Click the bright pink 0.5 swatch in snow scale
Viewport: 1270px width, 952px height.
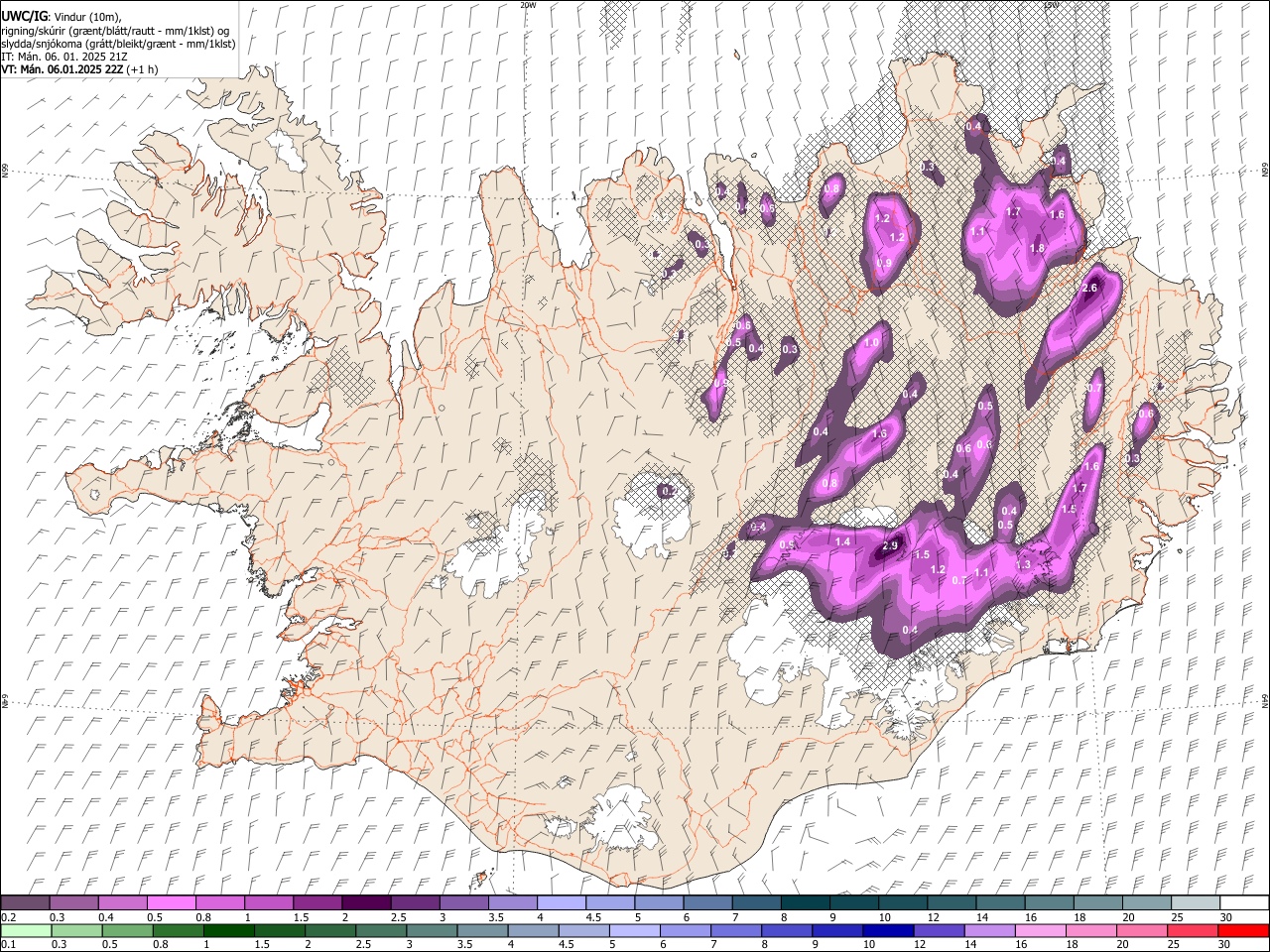point(171,902)
